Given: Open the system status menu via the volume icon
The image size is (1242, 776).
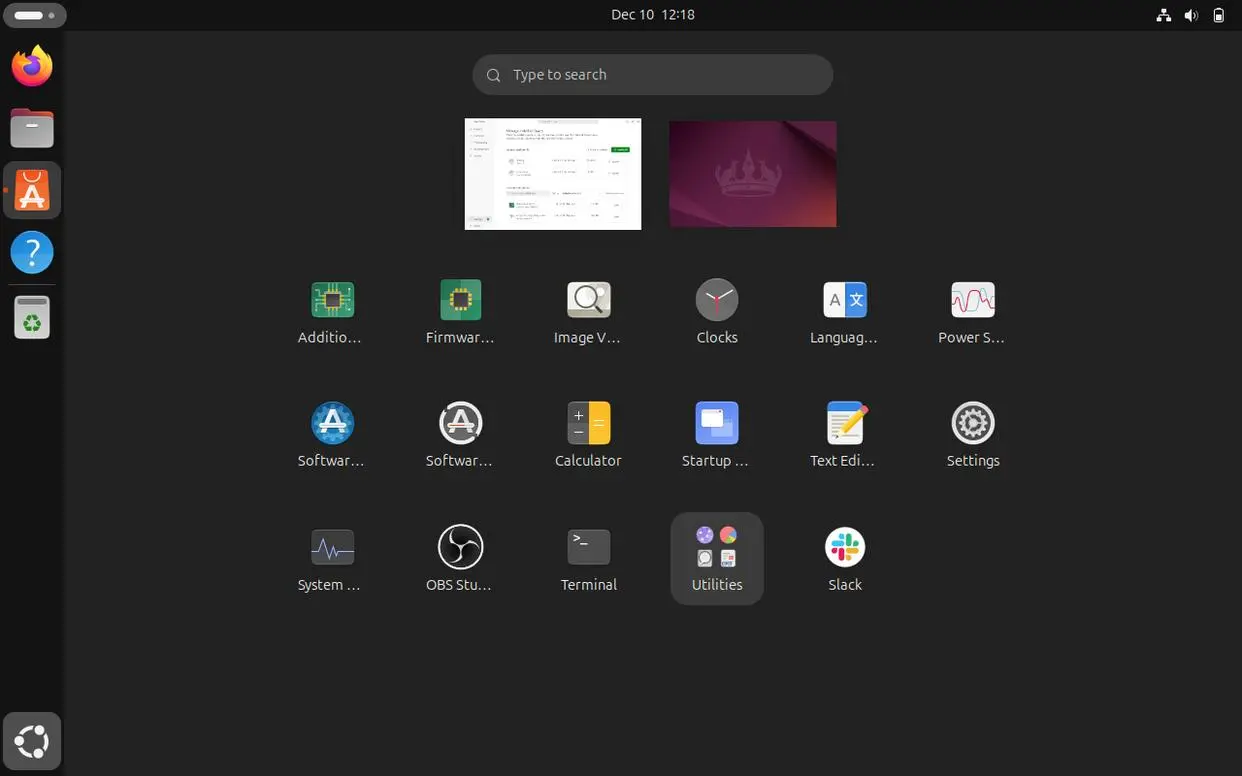Looking at the screenshot, I should click(x=1190, y=14).
